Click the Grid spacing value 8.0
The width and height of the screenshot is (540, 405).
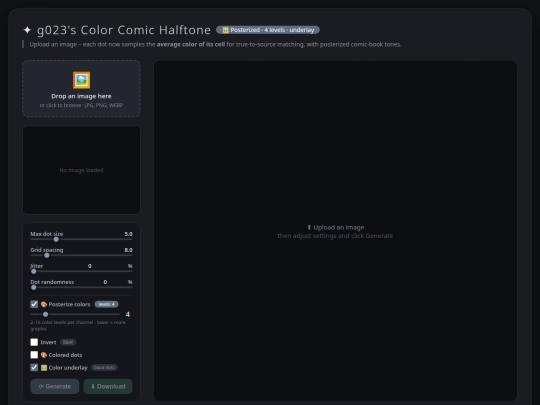coord(128,250)
